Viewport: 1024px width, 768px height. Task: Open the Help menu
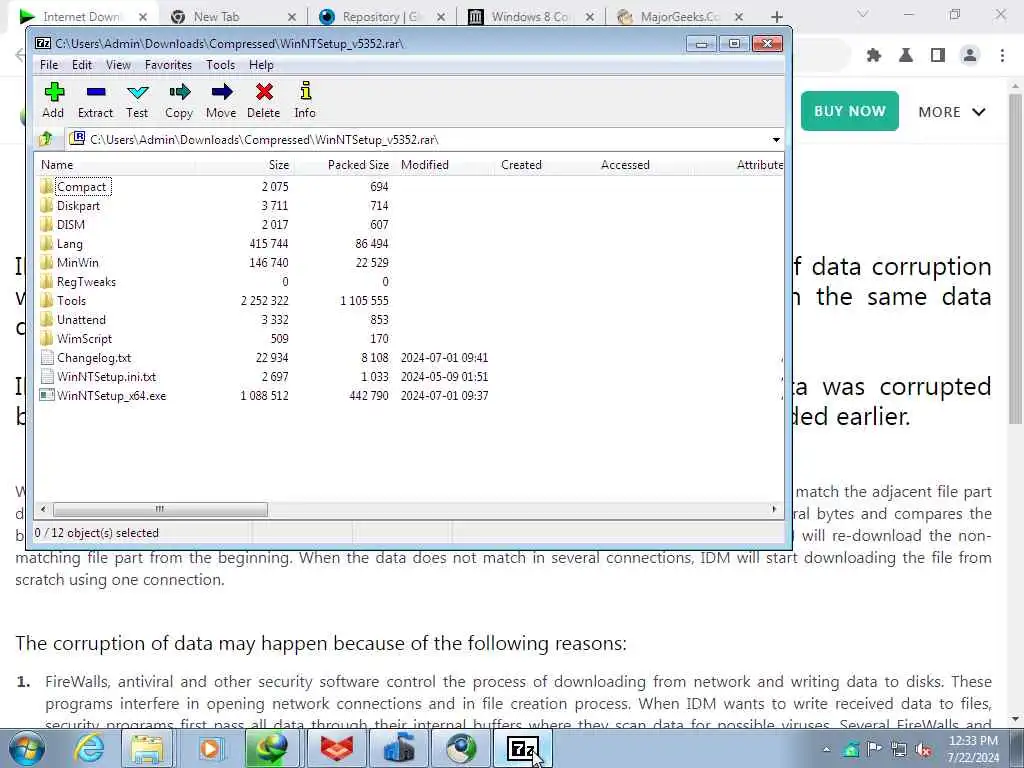[x=261, y=65]
